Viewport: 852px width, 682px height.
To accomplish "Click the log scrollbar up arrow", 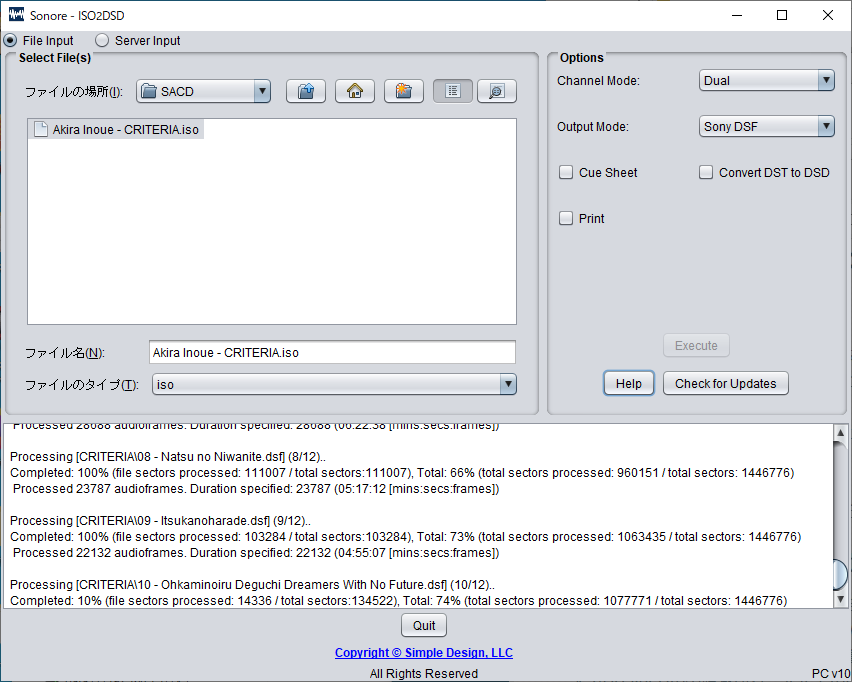I will (x=840, y=433).
